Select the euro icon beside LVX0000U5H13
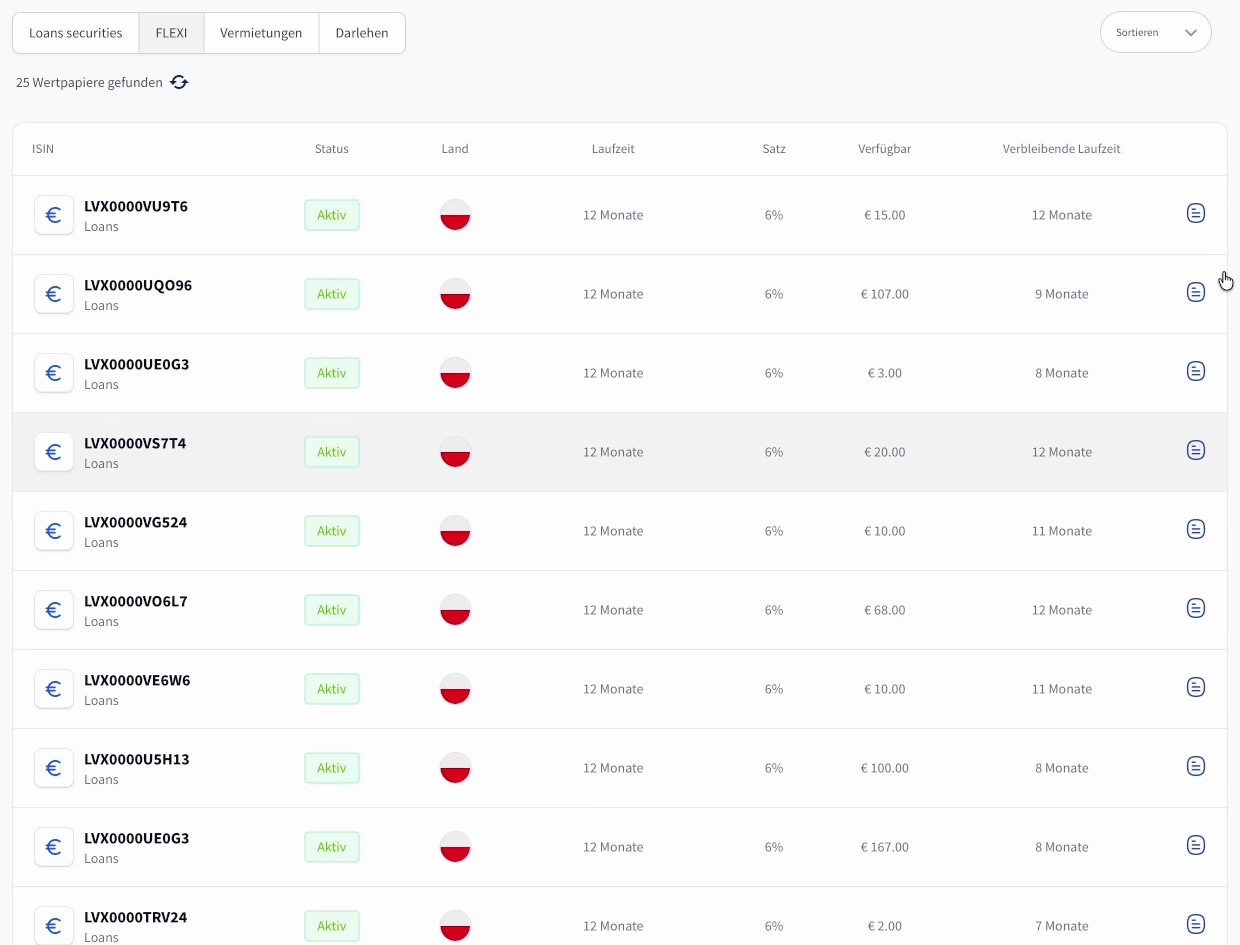The height and width of the screenshot is (945, 1240). (x=54, y=768)
